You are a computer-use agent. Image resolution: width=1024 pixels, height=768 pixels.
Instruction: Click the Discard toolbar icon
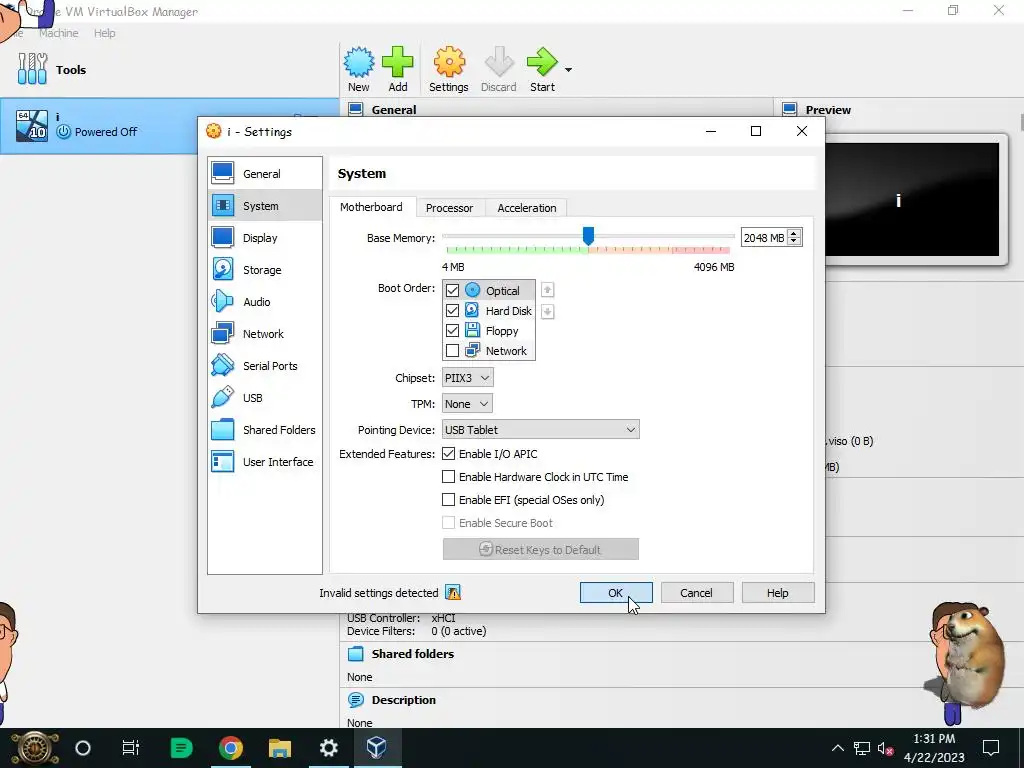click(x=499, y=62)
